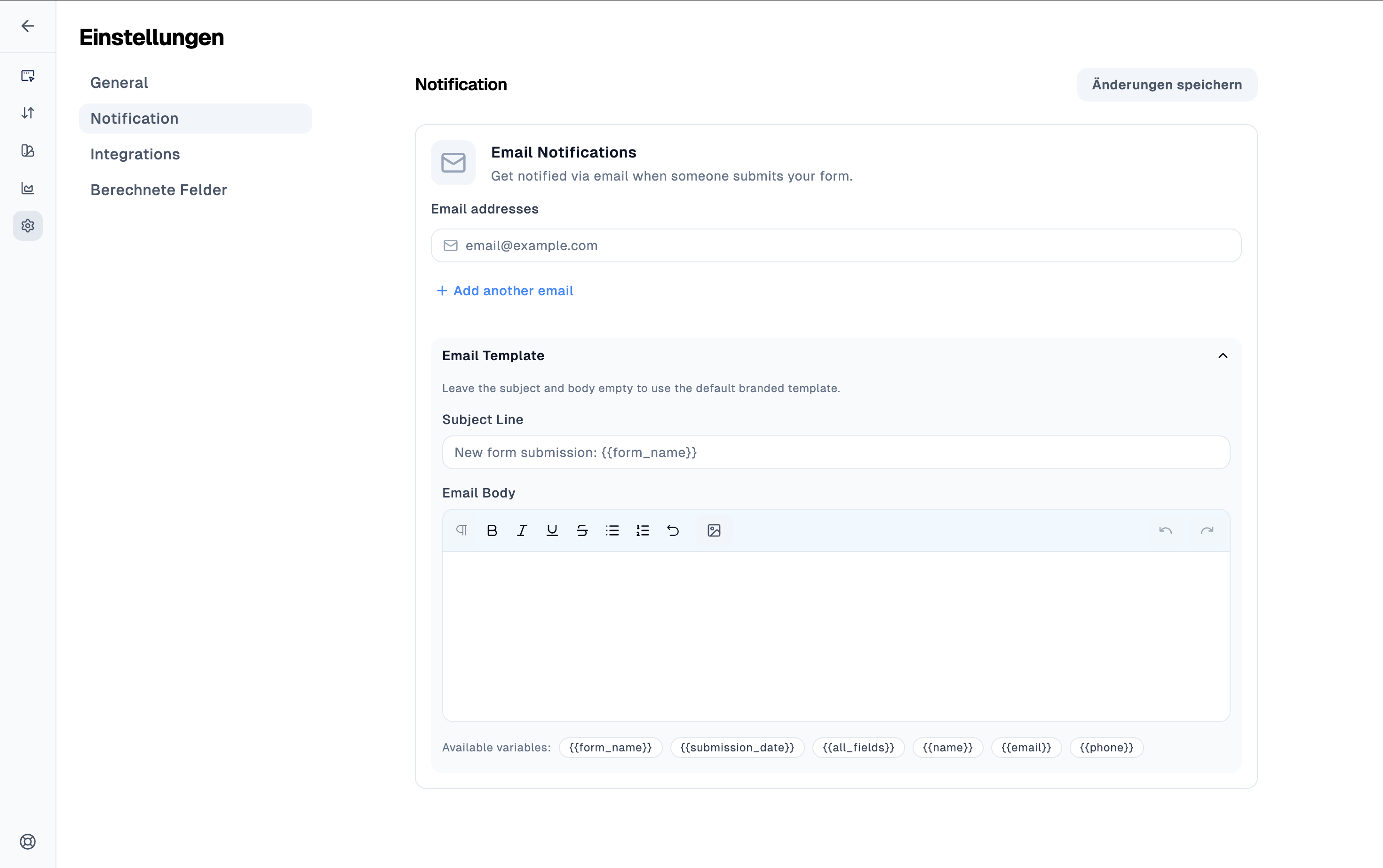Click the large envelope Email Notifications icon

453,163
